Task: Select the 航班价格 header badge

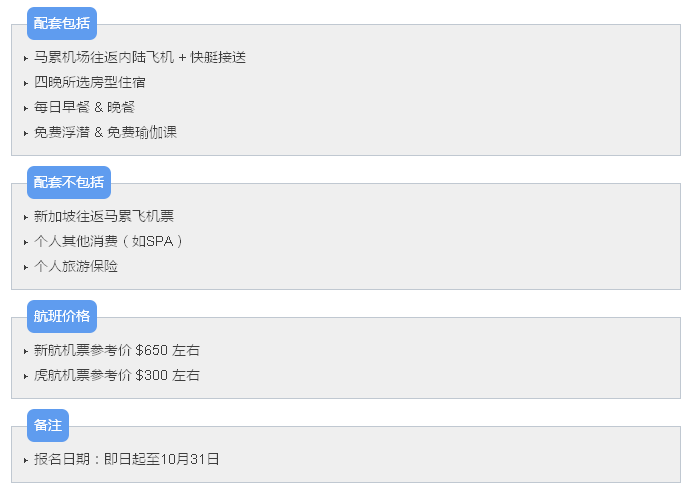Action: tap(61, 316)
